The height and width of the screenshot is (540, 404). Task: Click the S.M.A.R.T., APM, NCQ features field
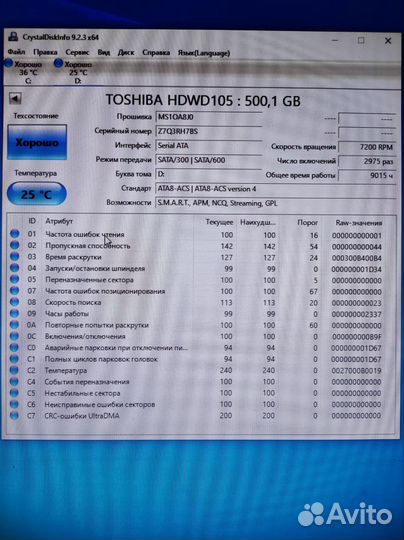coord(276,203)
